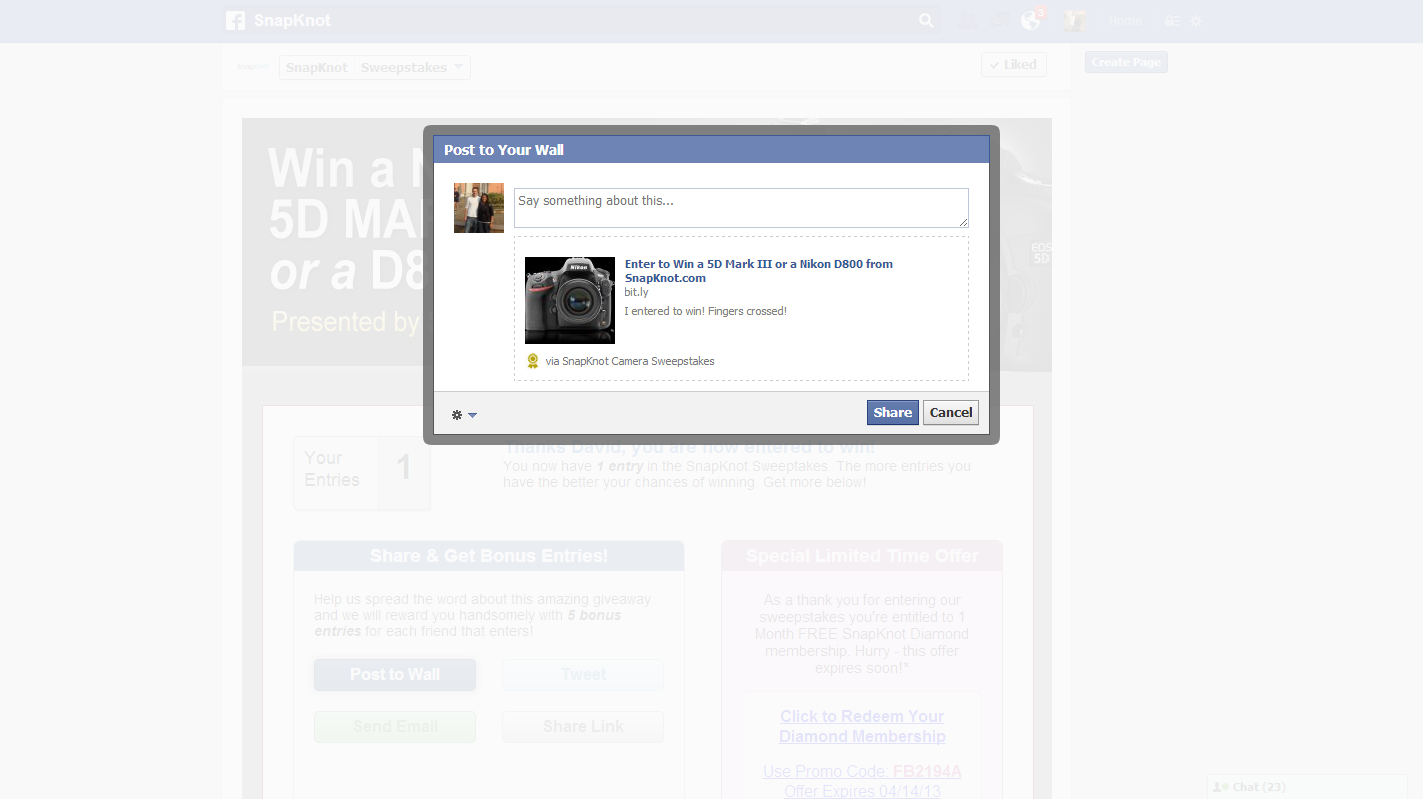This screenshot has width=1423, height=799.
Task: Click the Create Page button
Action: [1126, 62]
